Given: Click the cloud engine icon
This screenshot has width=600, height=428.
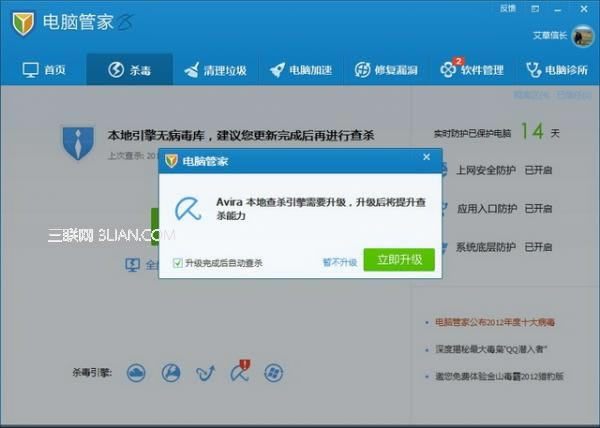Looking at the screenshot, I should (x=137, y=373).
